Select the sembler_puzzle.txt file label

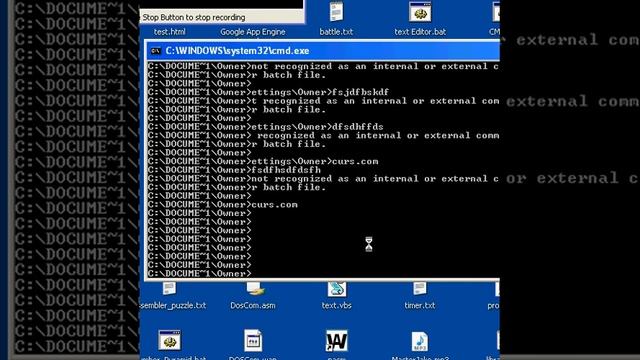(x=173, y=305)
